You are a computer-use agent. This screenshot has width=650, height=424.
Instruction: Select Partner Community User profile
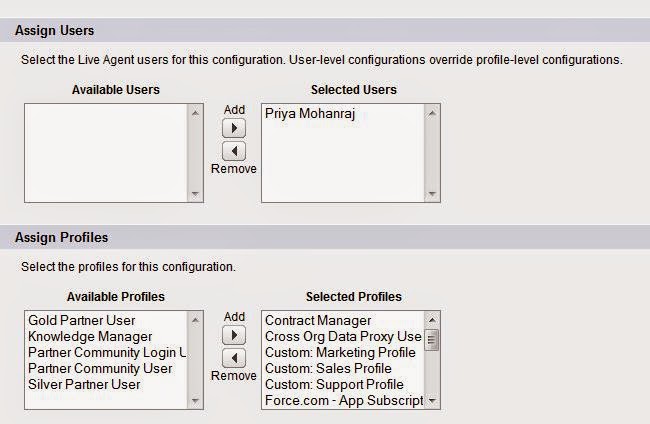pyautogui.click(x=100, y=368)
